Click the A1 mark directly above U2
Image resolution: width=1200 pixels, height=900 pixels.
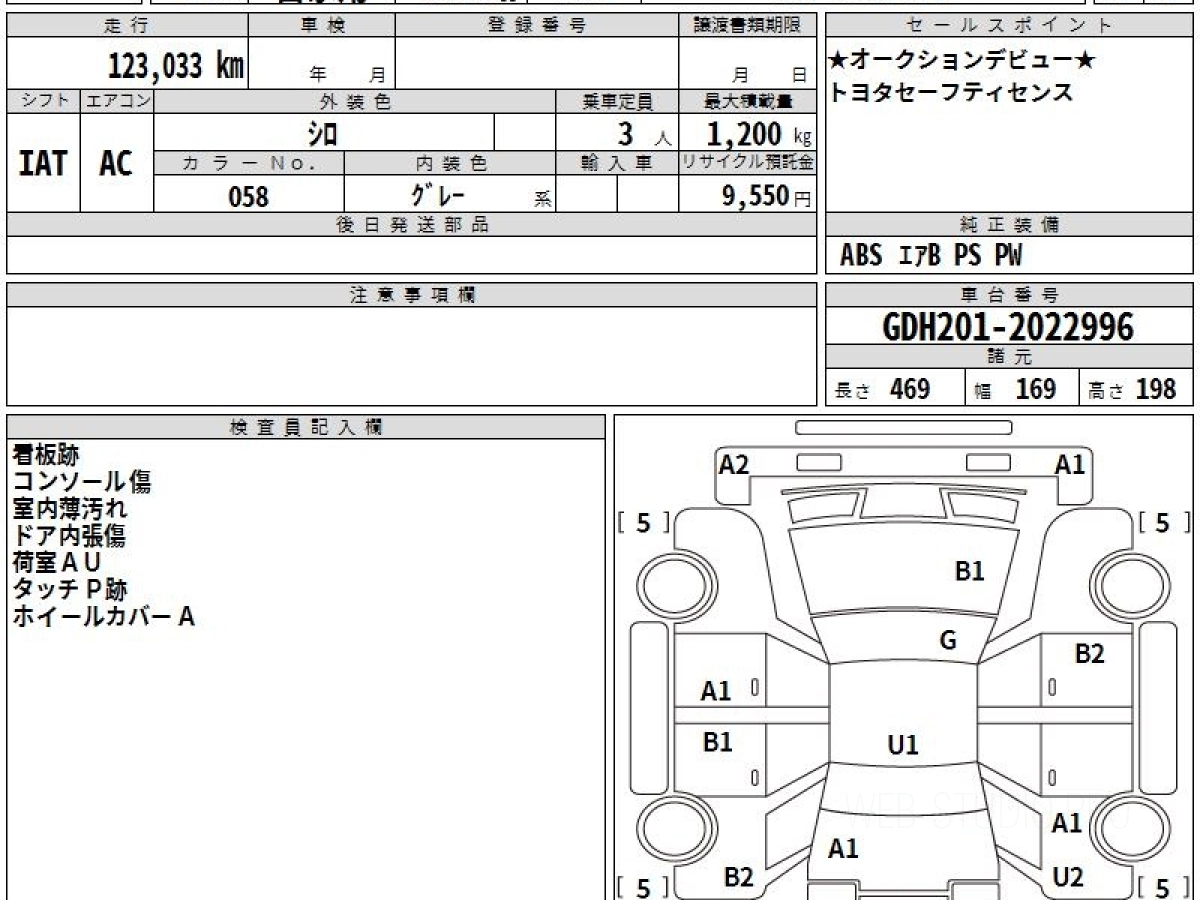[x=1067, y=823]
